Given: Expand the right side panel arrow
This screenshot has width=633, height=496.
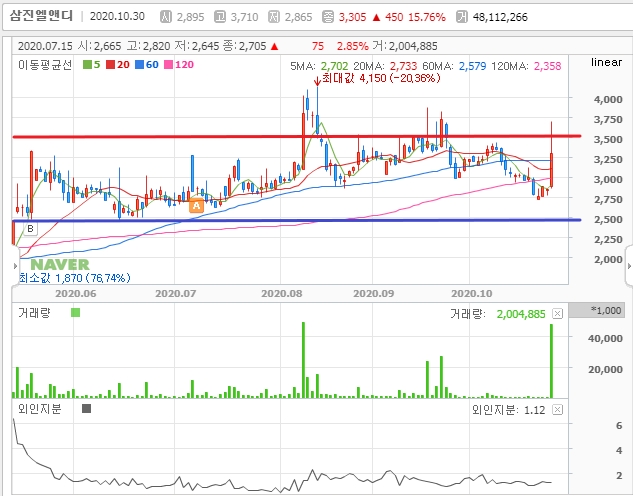Looking at the screenshot, I should tap(629, 266).
